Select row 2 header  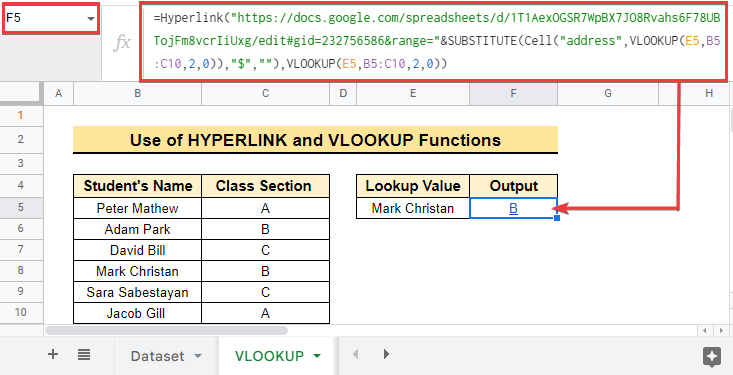coord(22,139)
